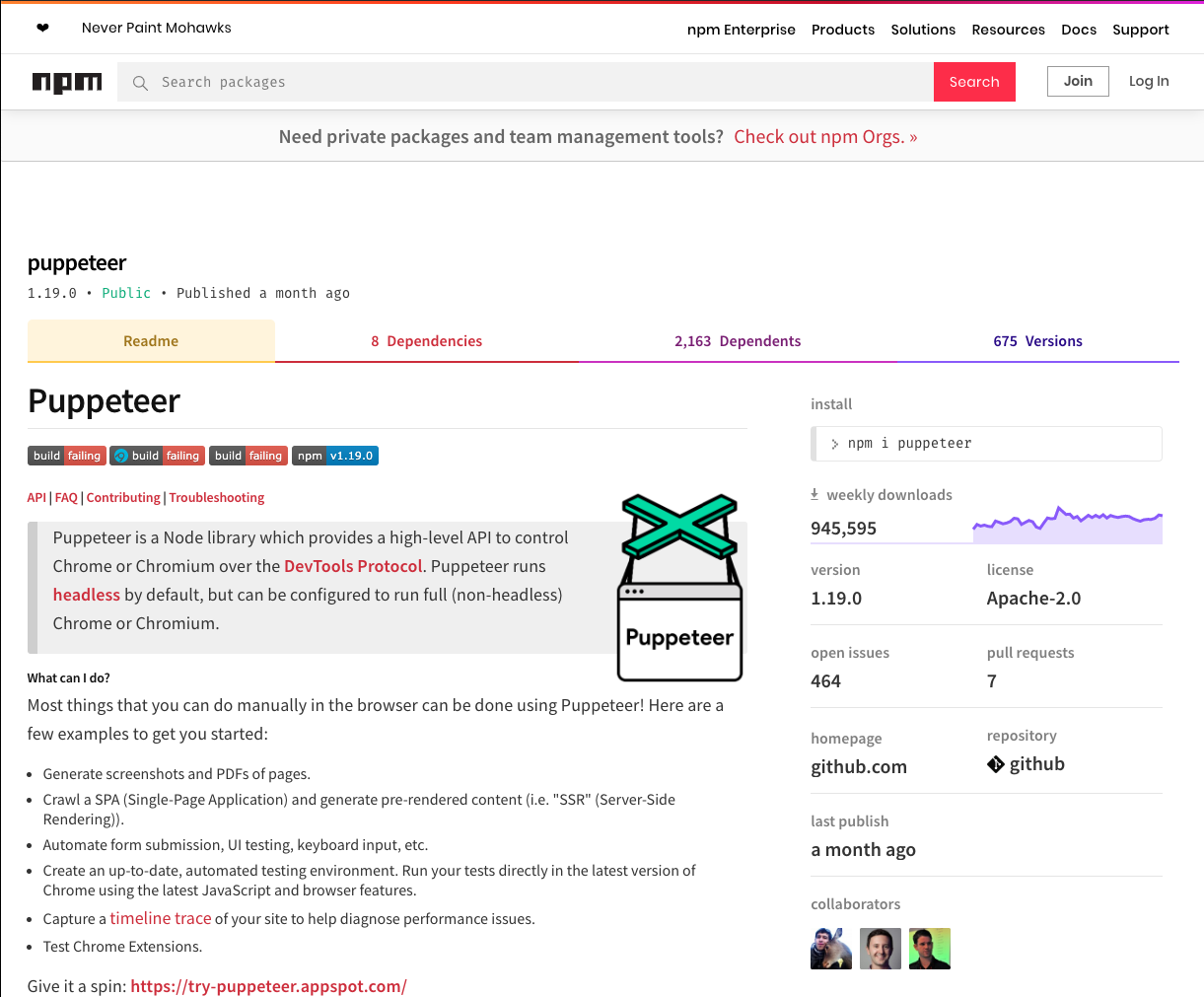
Task: Click the git repository icon
Action: [996, 764]
